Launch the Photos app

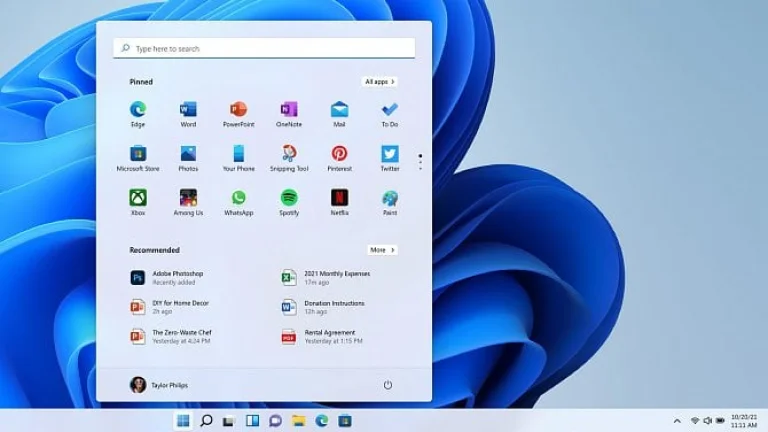point(188,158)
